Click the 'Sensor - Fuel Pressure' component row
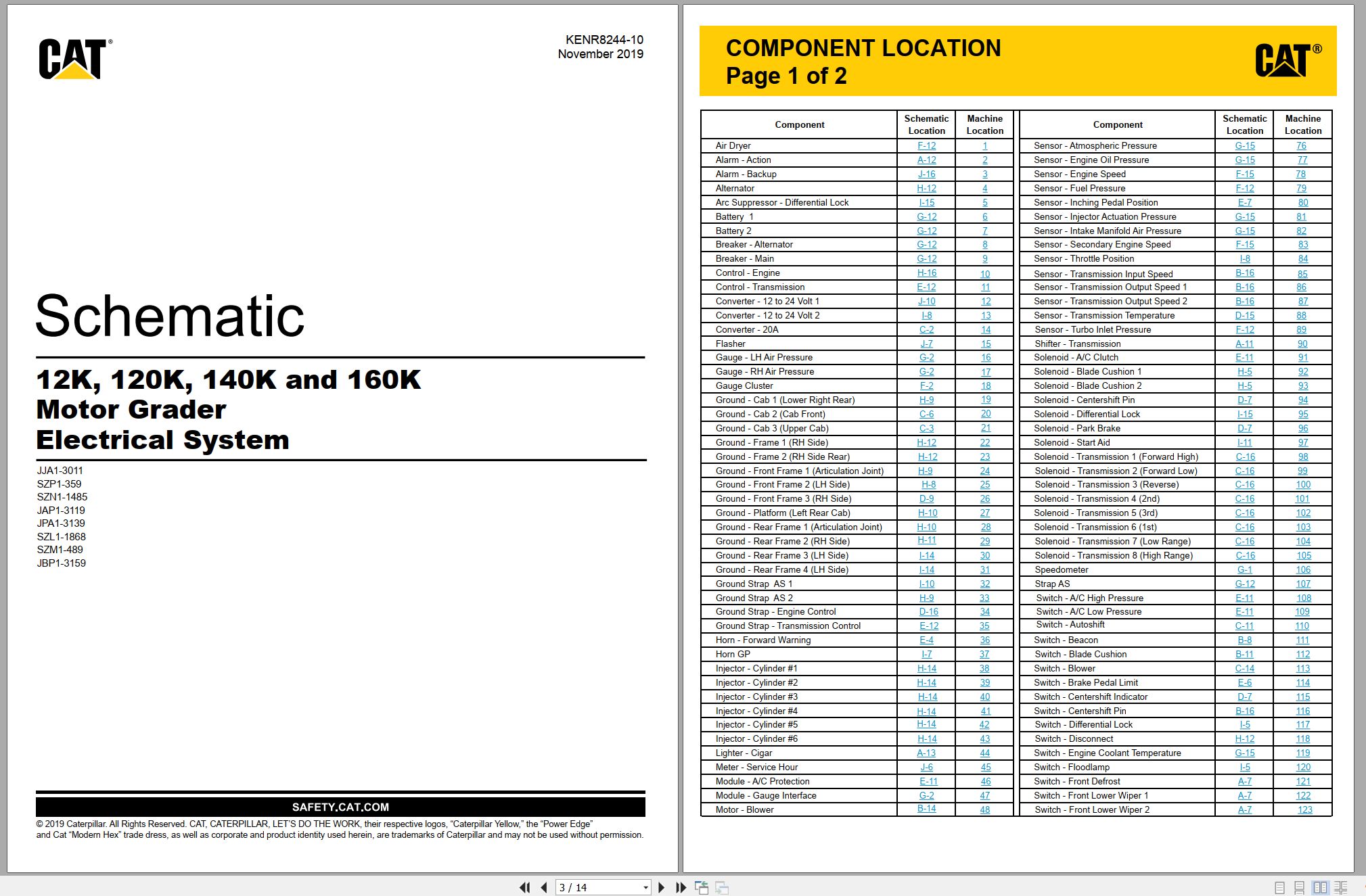The width and height of the screenshot is (1366, 896). pos(1079,188)
